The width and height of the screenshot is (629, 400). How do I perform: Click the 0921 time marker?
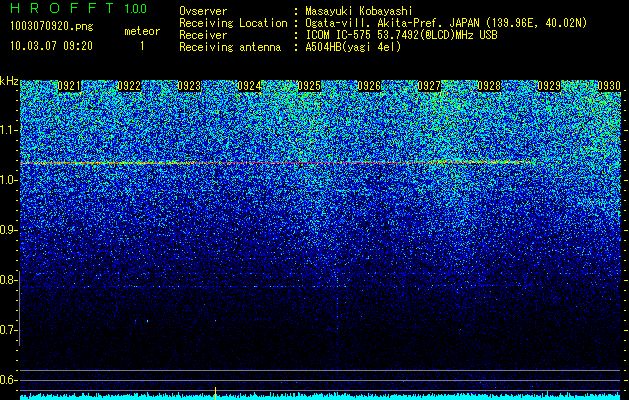tap(69, 86)
